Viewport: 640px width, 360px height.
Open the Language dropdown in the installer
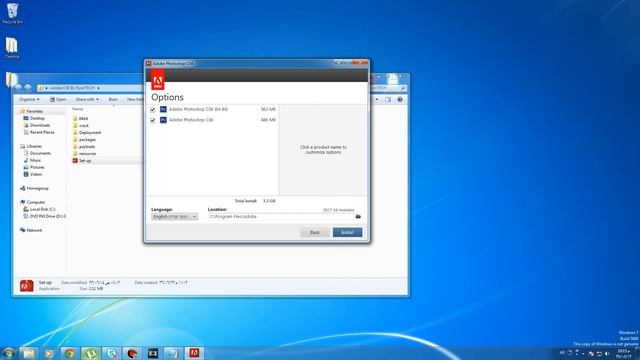coord(175,217)
